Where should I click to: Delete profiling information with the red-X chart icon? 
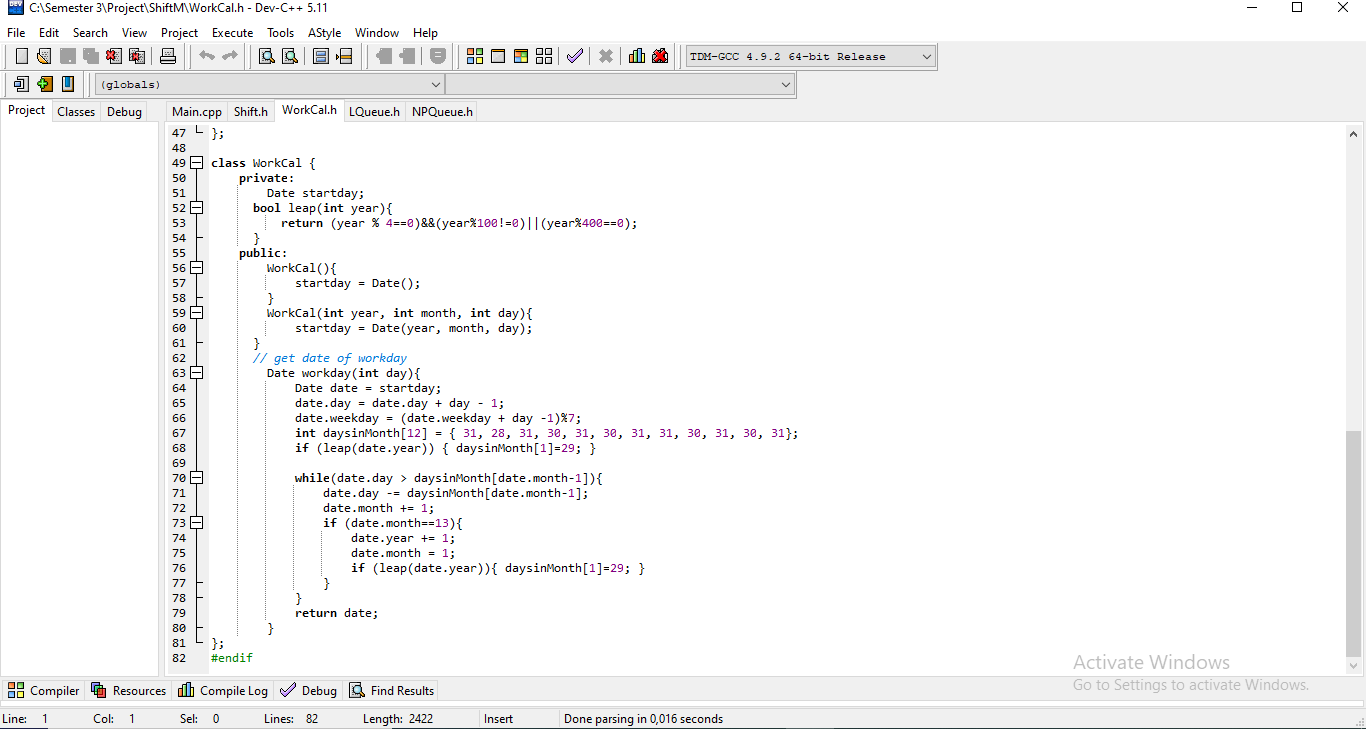coord(660,56)
